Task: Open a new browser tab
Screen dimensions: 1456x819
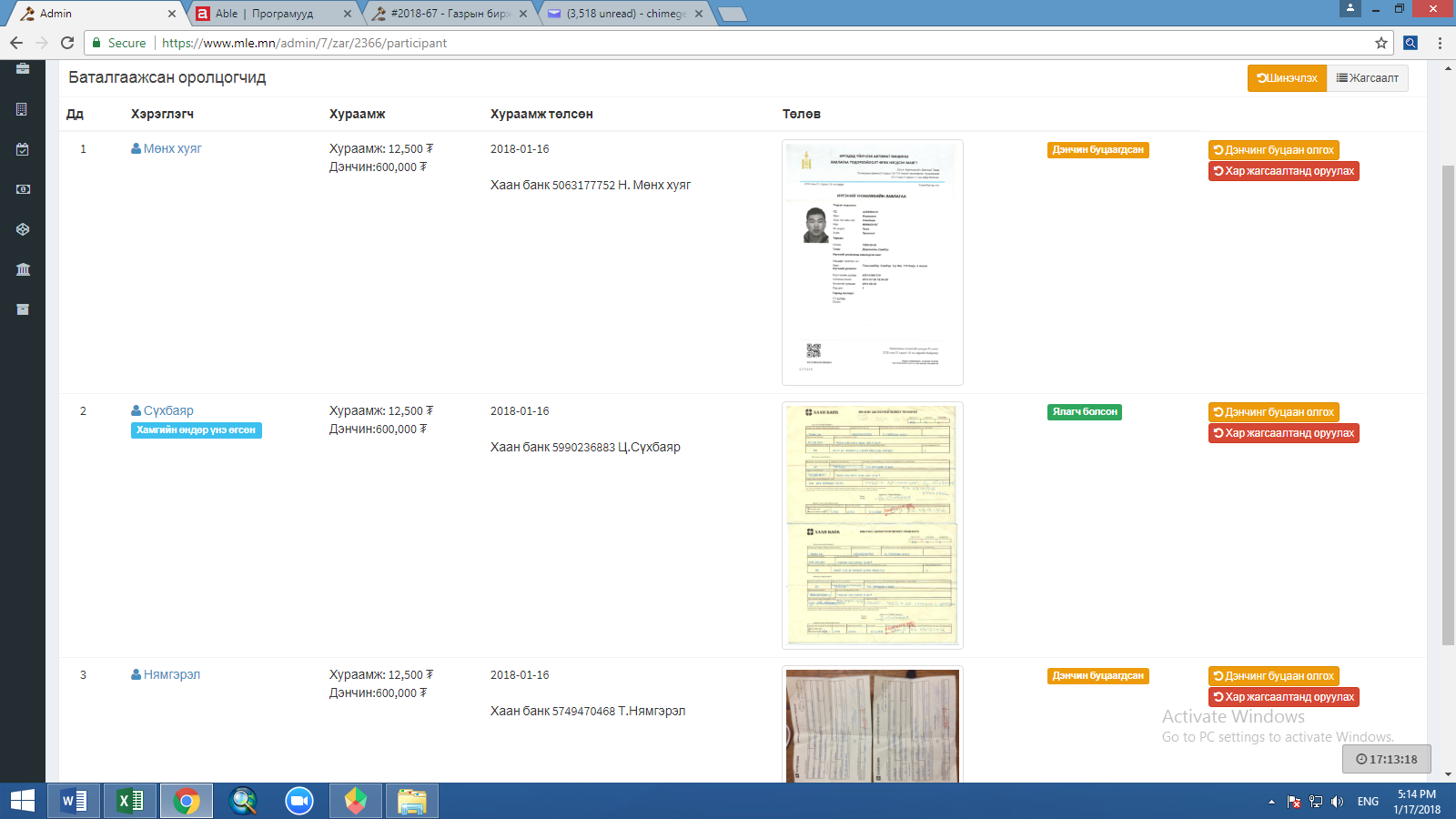Action: (733, 14)
